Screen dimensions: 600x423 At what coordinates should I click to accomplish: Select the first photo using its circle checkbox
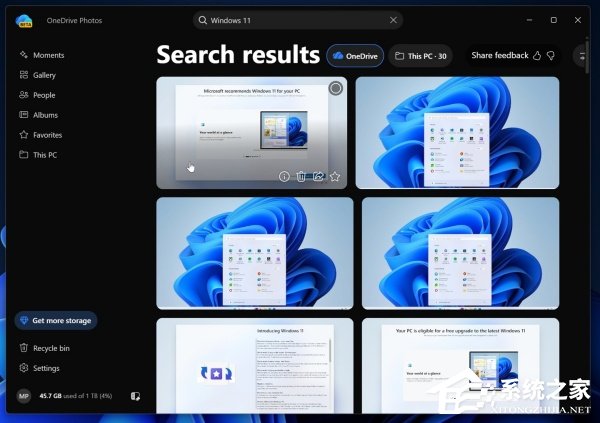[x=336, y=88]
